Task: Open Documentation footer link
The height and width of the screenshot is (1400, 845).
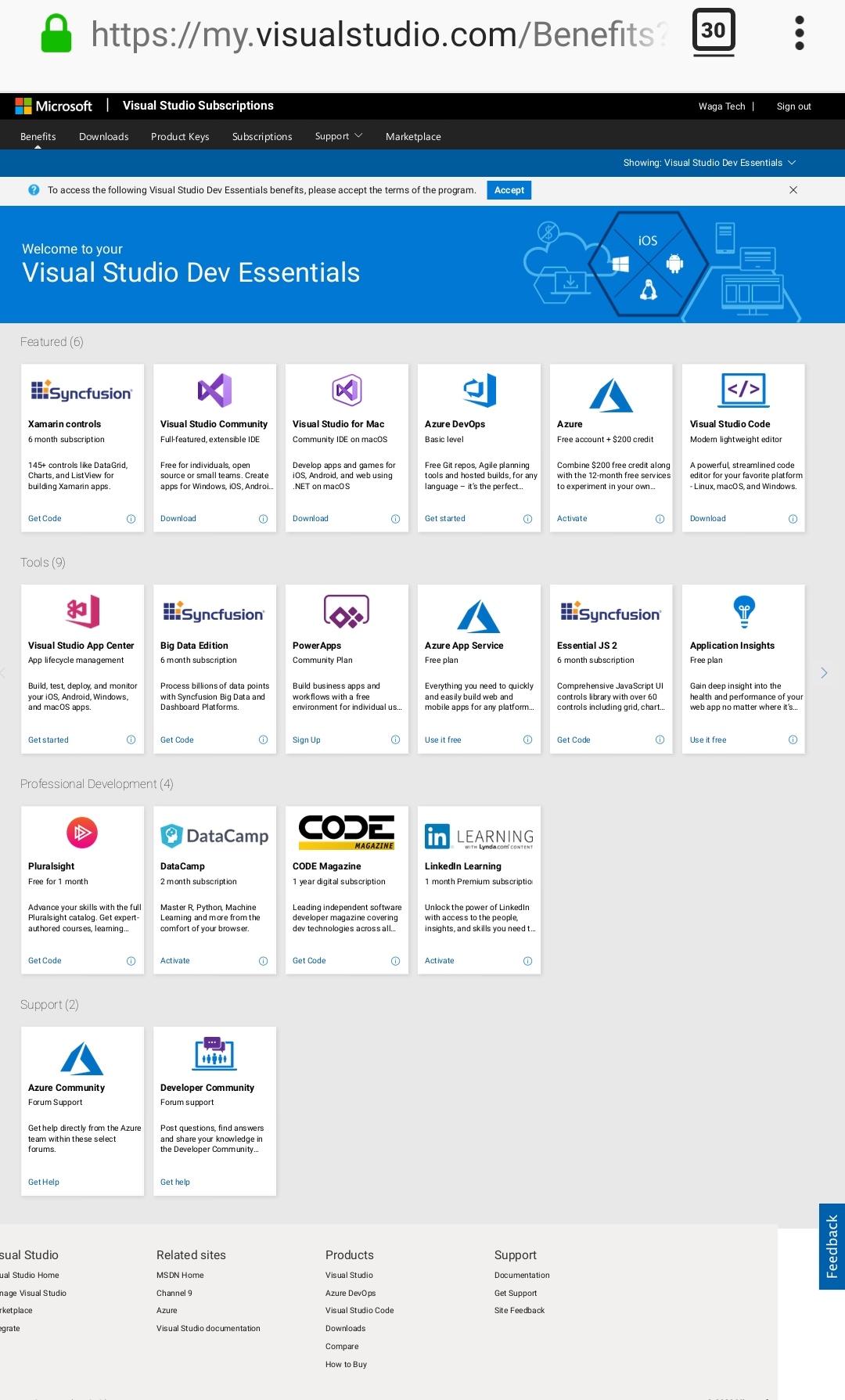Action: click(522, 1276)
